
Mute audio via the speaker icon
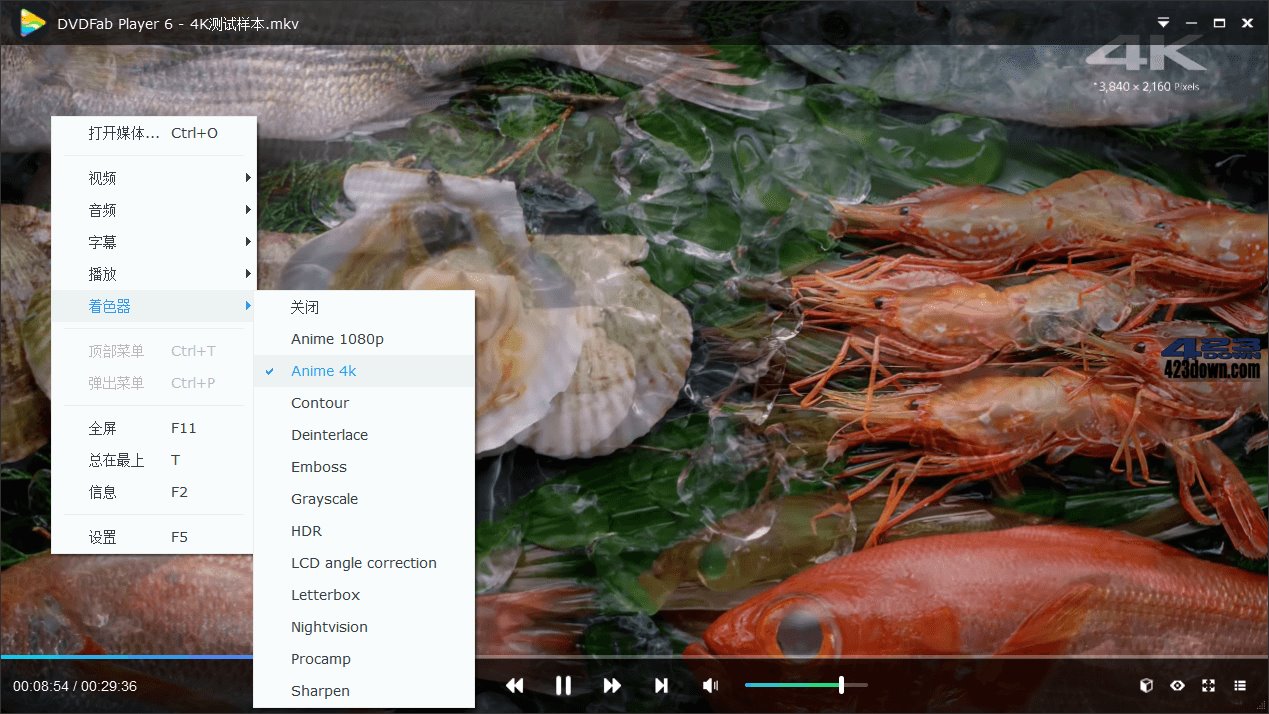click(710, 685)
